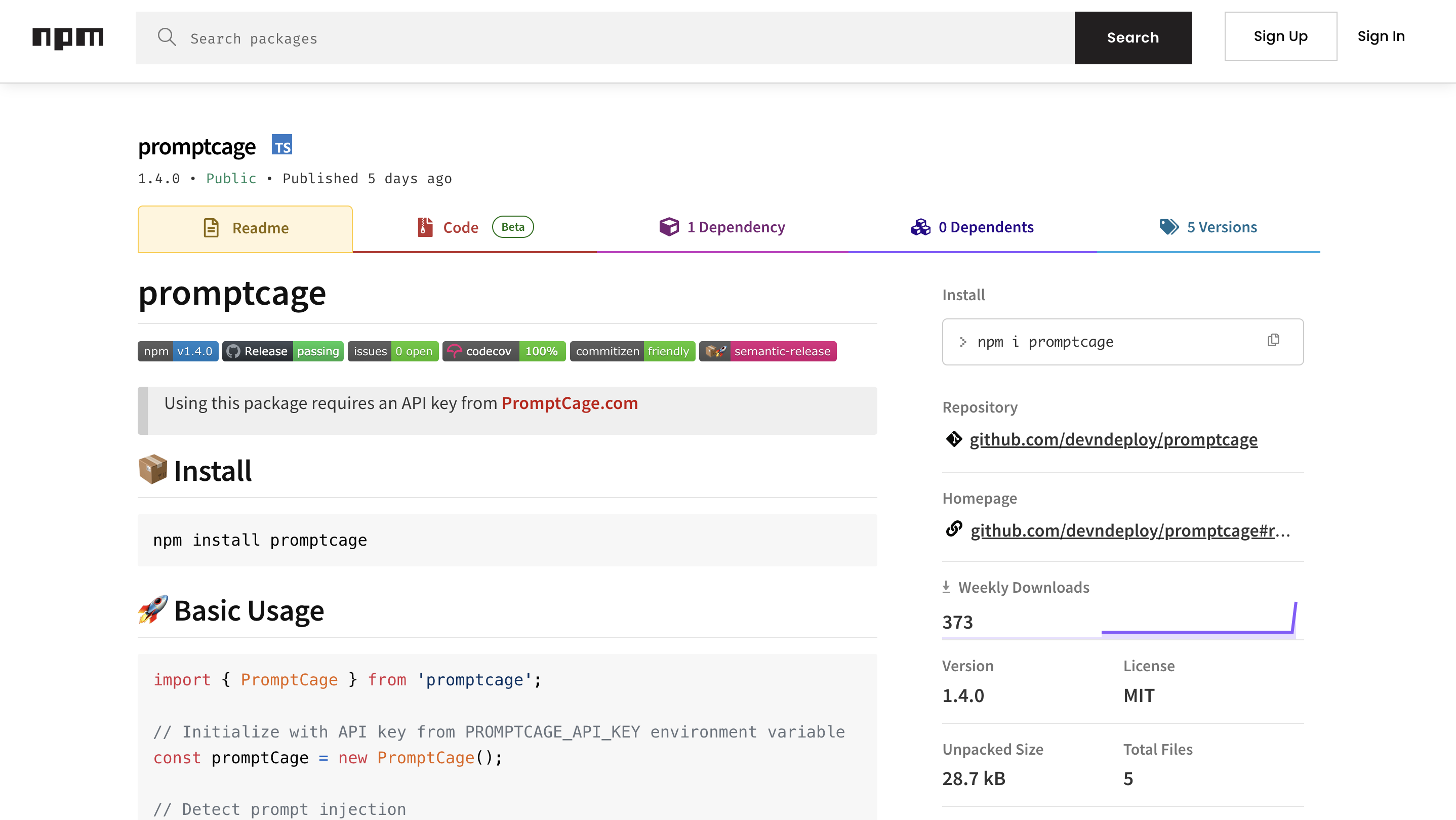Image resolution: width=1456 pixels, height=820 pixels.
Task: Copy the npm i promptcage command
Action: (x=1273, y=340)
